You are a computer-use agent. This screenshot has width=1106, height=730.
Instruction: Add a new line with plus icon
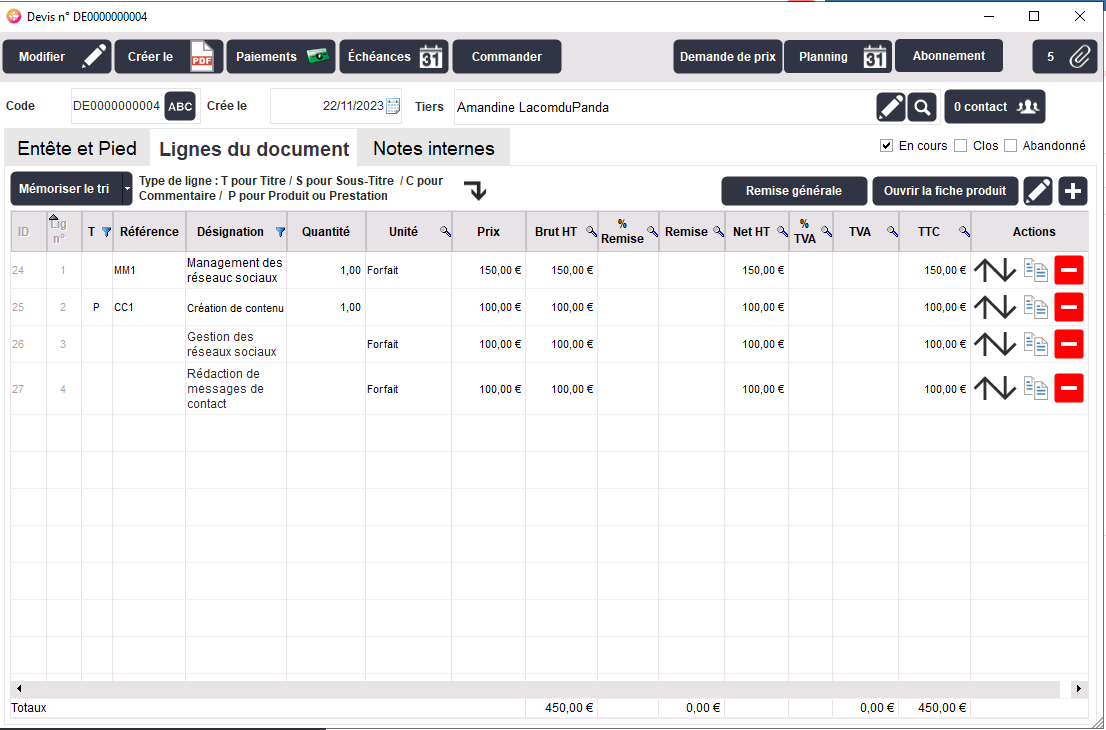pos(1073,190)
